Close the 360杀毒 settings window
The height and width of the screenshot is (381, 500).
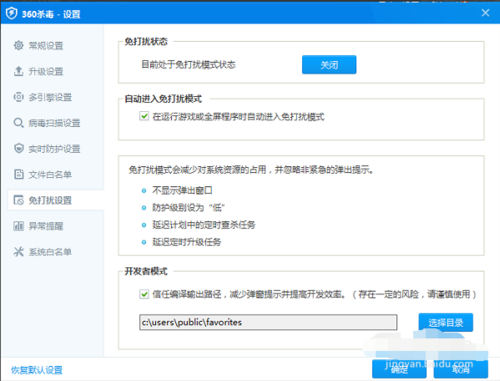[485, 13]
